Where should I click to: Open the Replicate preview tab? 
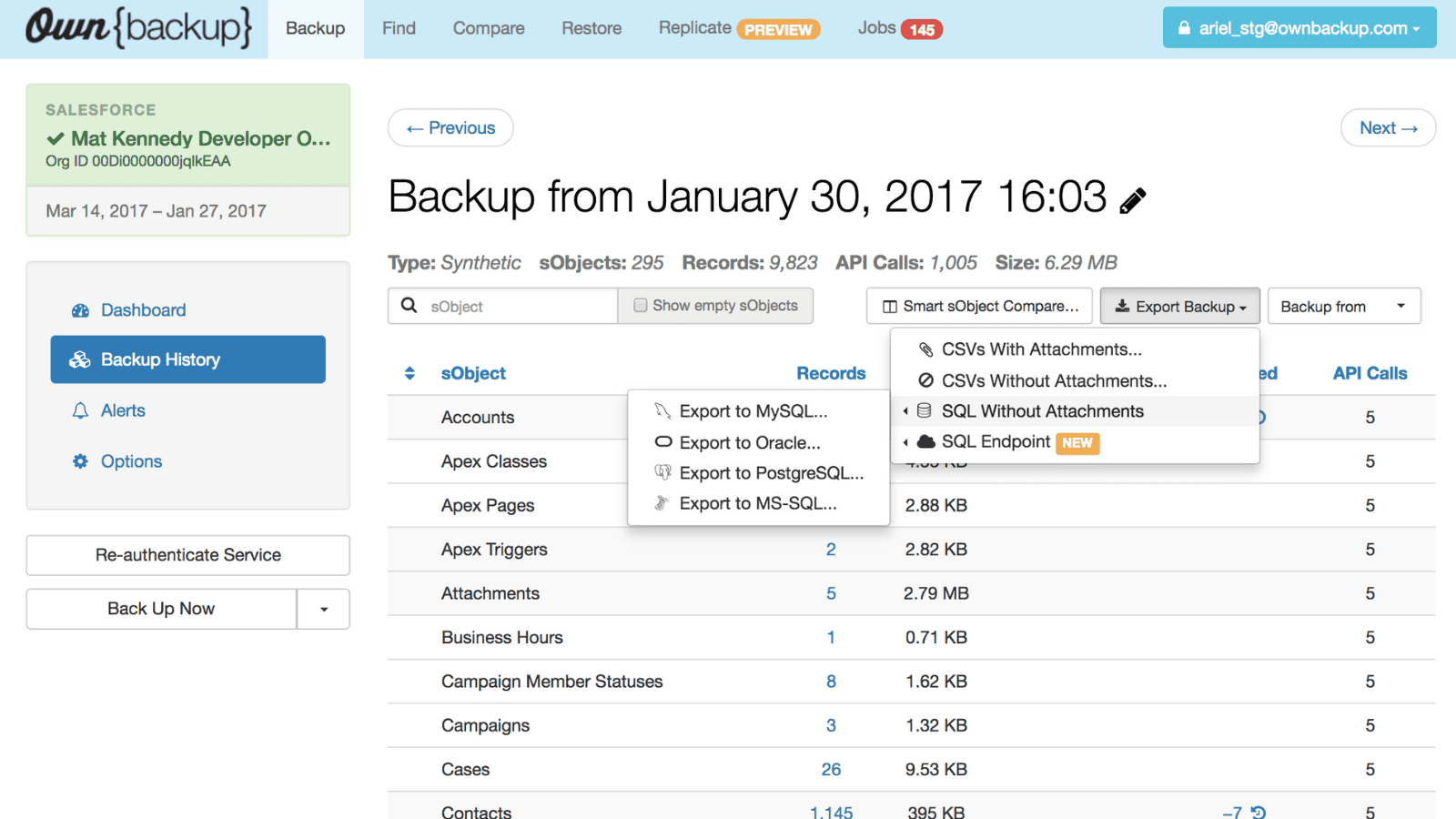click(x=739, y=28)
